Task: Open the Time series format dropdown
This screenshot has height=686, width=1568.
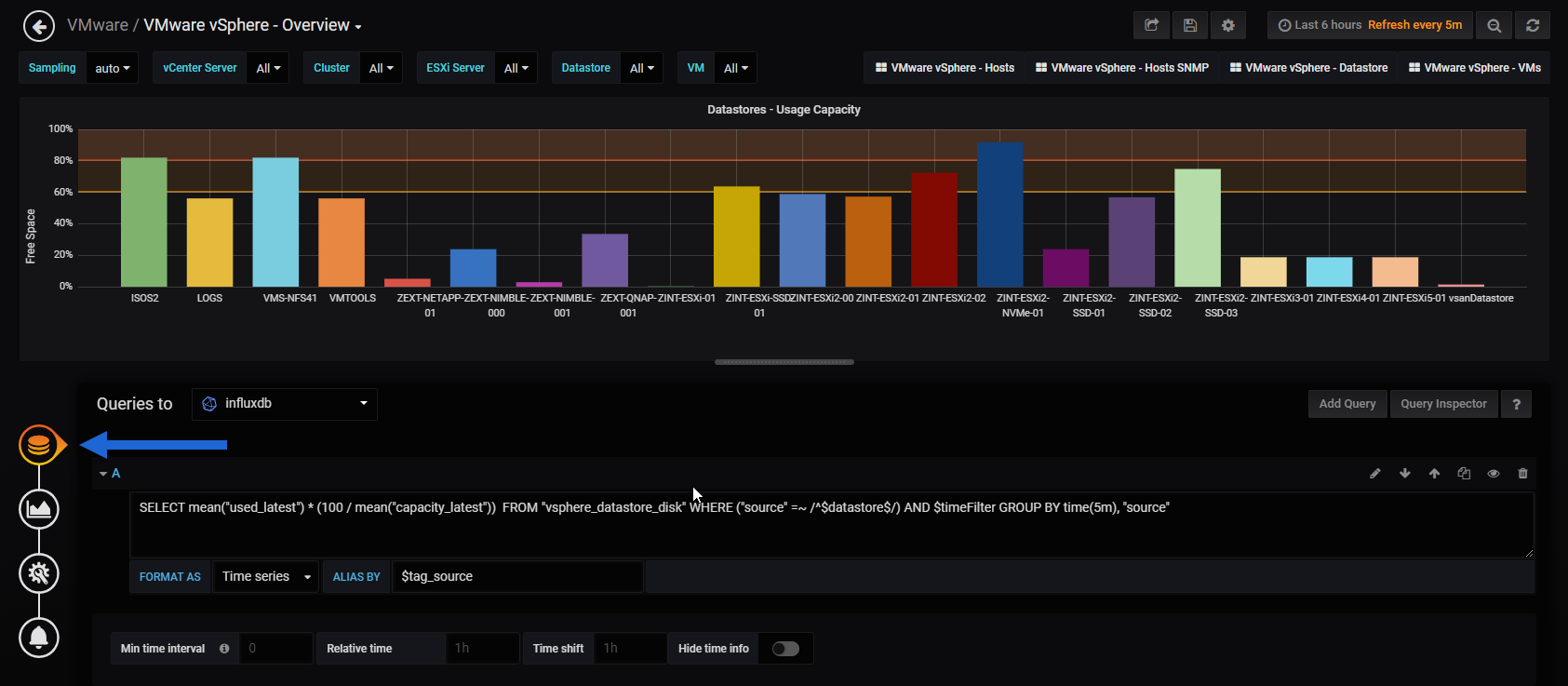Action: pyautogui.click(x=266, y=577)
